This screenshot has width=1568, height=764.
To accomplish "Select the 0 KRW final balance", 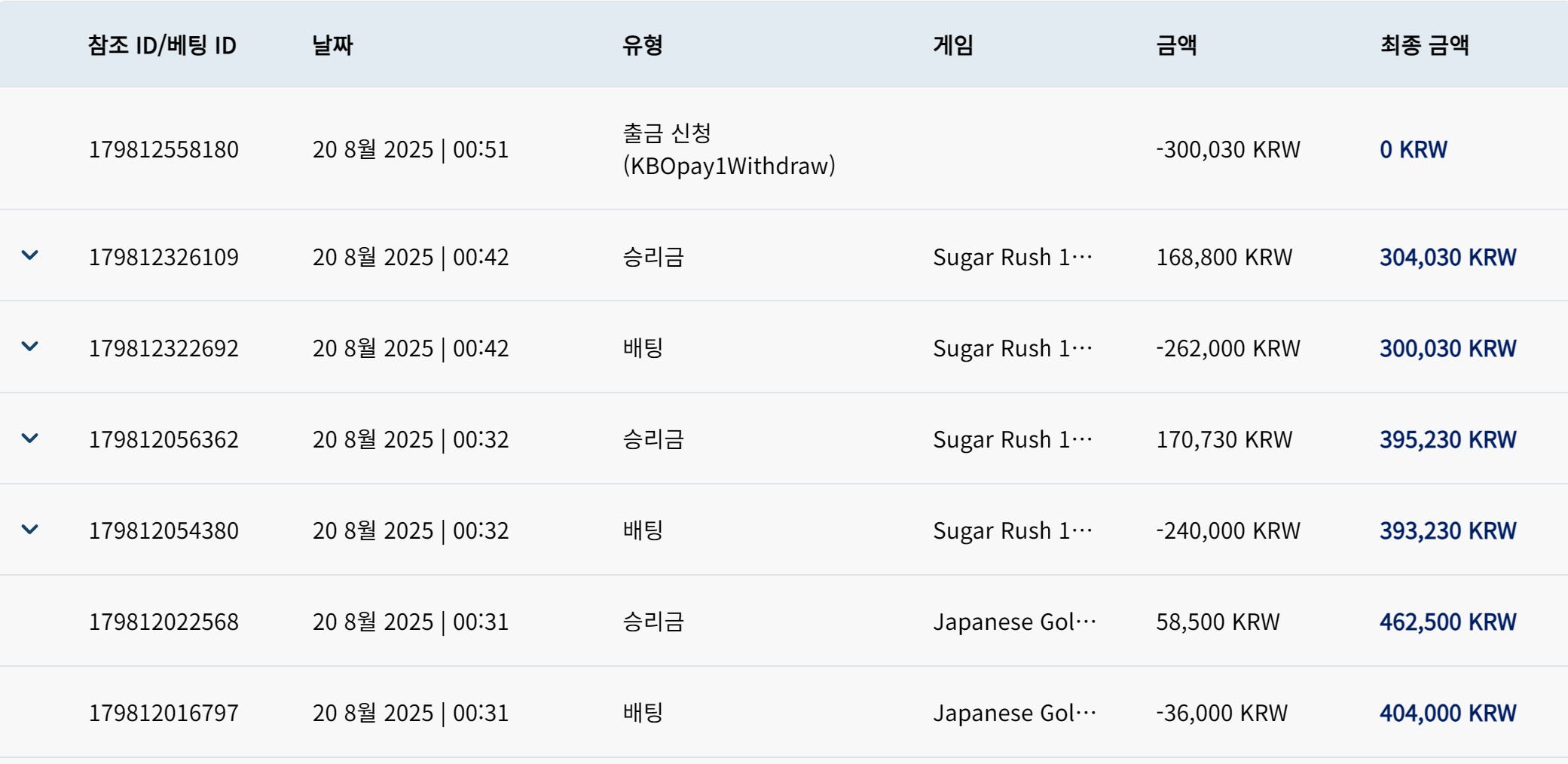I will point(1413,149).
